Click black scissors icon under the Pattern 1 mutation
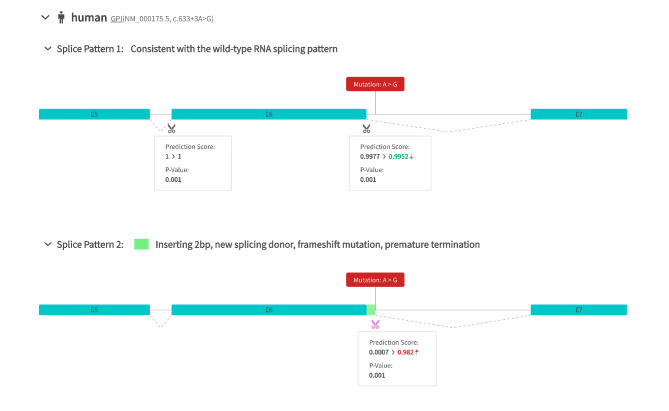 coord(367,128)
